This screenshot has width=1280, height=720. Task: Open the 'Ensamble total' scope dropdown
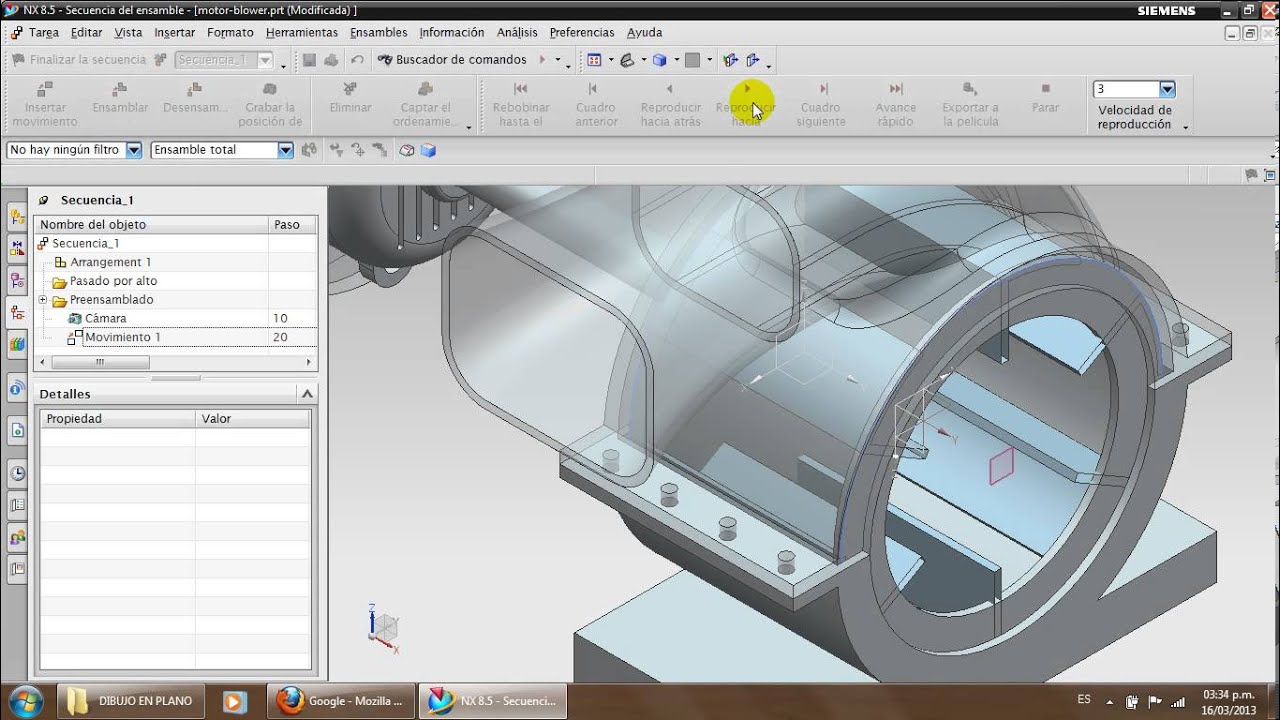(x=285, y=150)
